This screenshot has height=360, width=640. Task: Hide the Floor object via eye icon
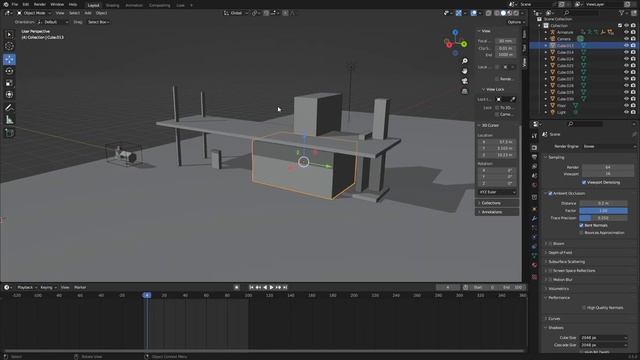pyautogui.click(x=626, y=105)
